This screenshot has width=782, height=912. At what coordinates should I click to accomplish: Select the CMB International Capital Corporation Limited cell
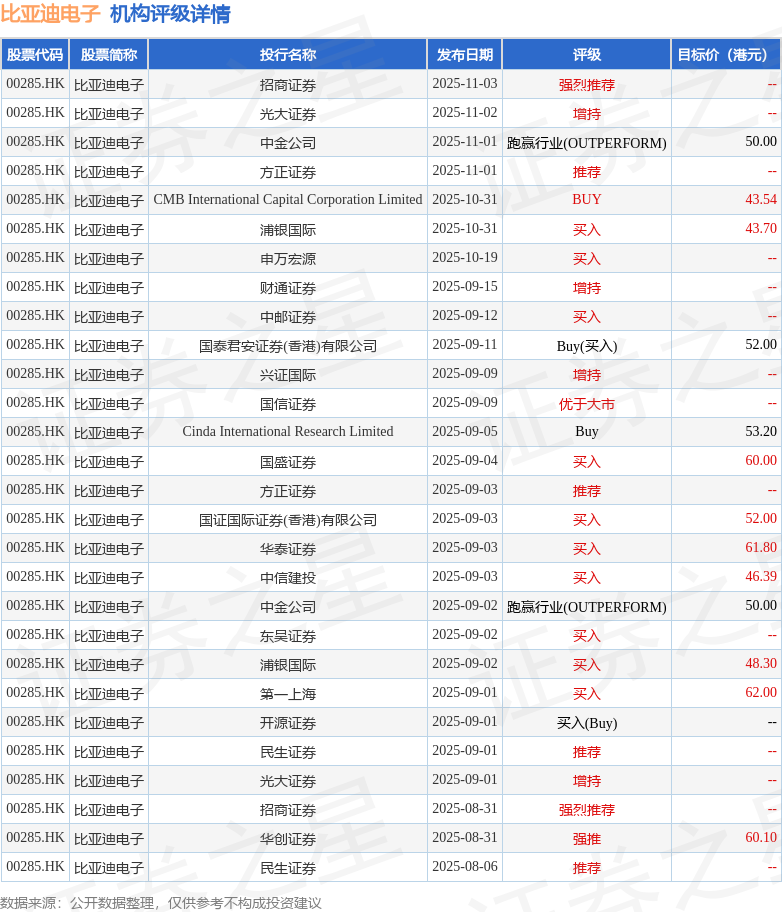tap(287, 200)
